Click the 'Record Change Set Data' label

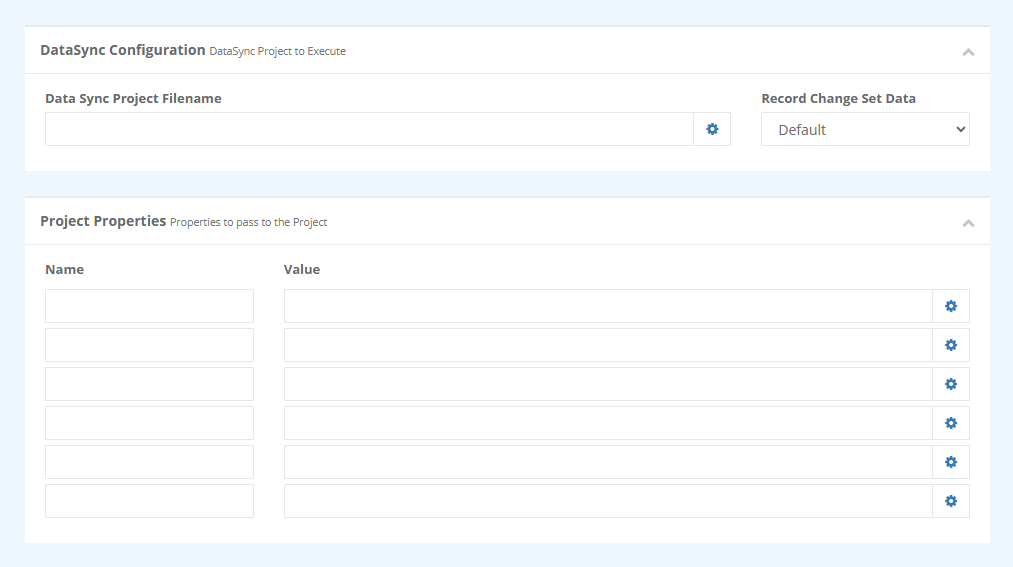click(x=839, y=98)
